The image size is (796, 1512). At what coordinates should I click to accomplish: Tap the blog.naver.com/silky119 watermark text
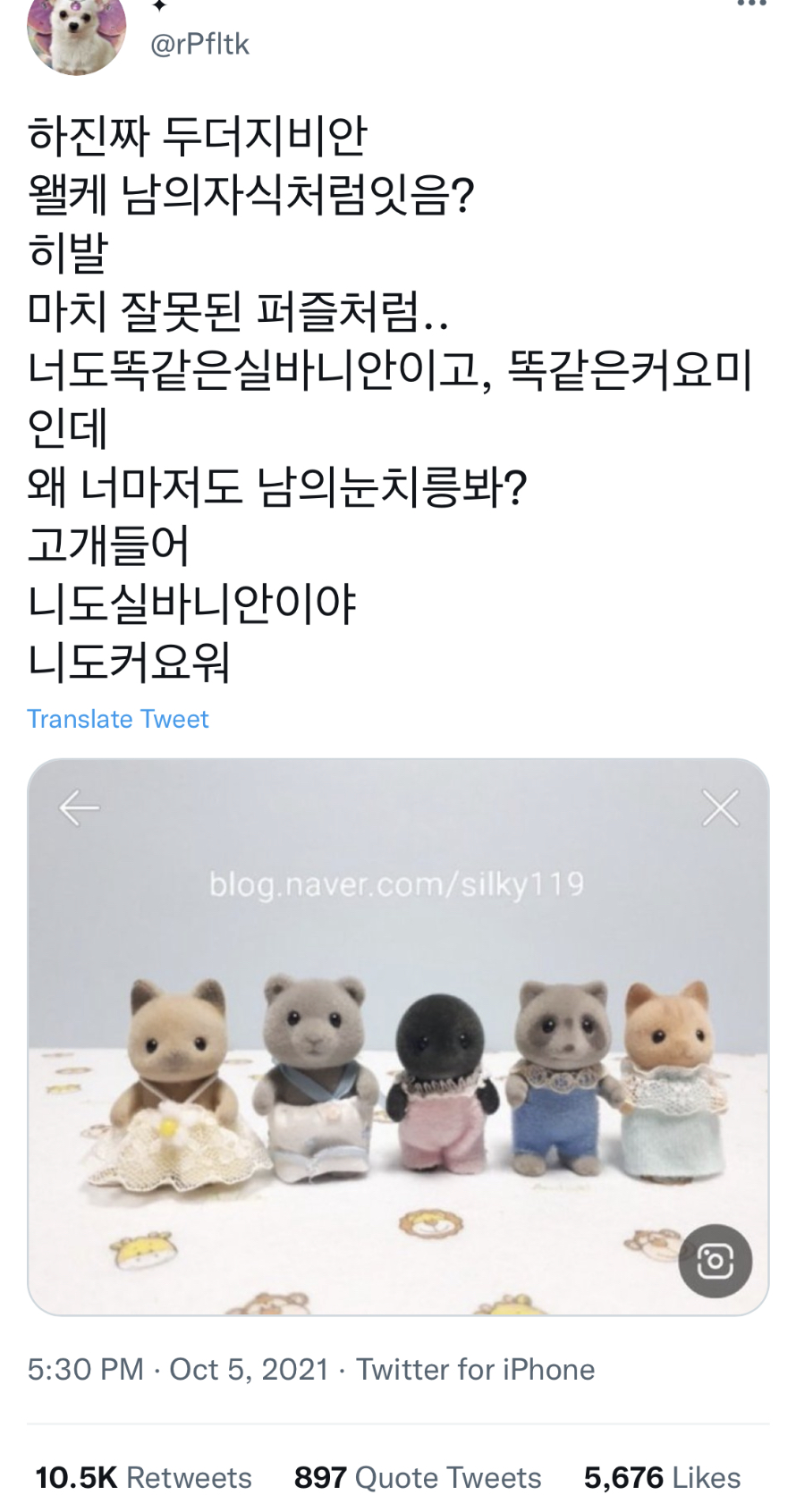(x=396, y=884)
